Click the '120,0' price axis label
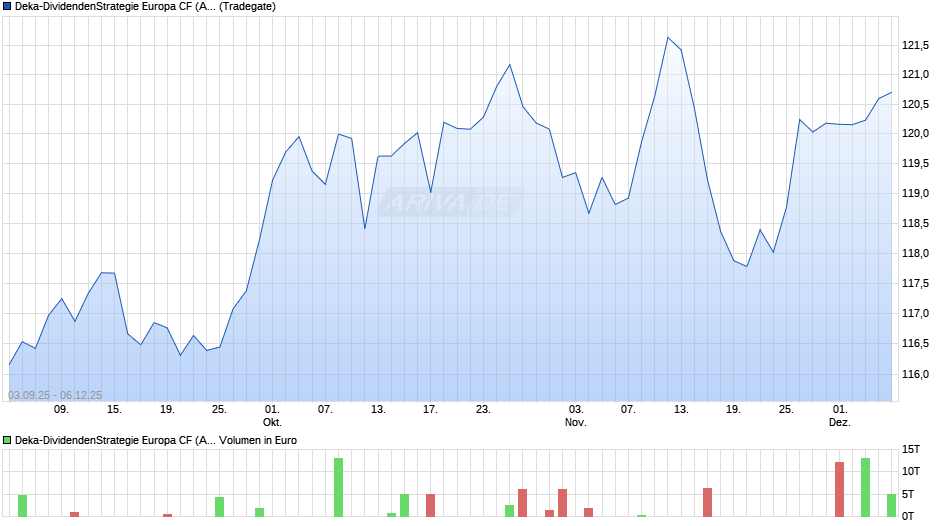 tap(915, 133)
